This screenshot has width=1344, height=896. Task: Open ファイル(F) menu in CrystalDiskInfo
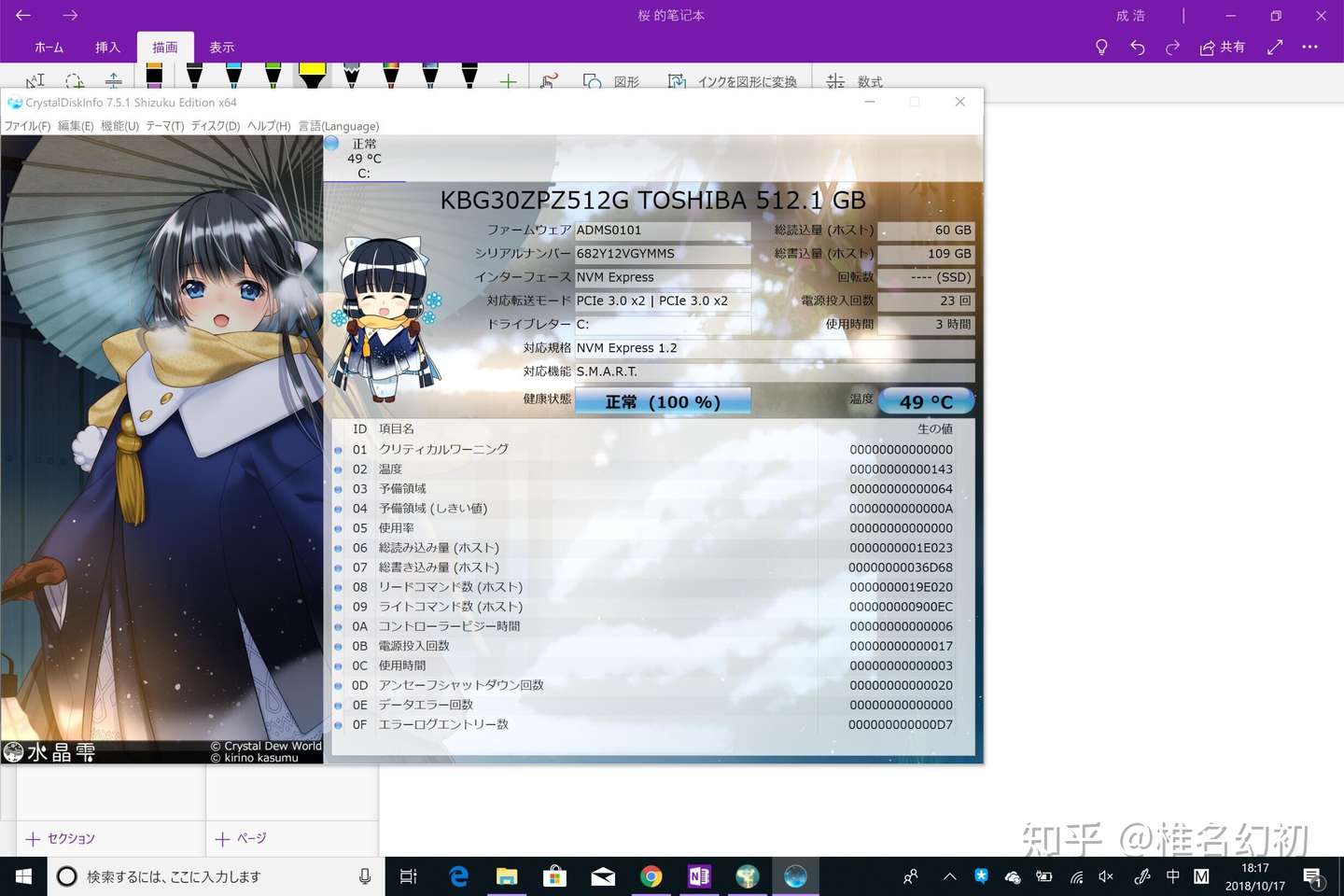pos(28,126)
